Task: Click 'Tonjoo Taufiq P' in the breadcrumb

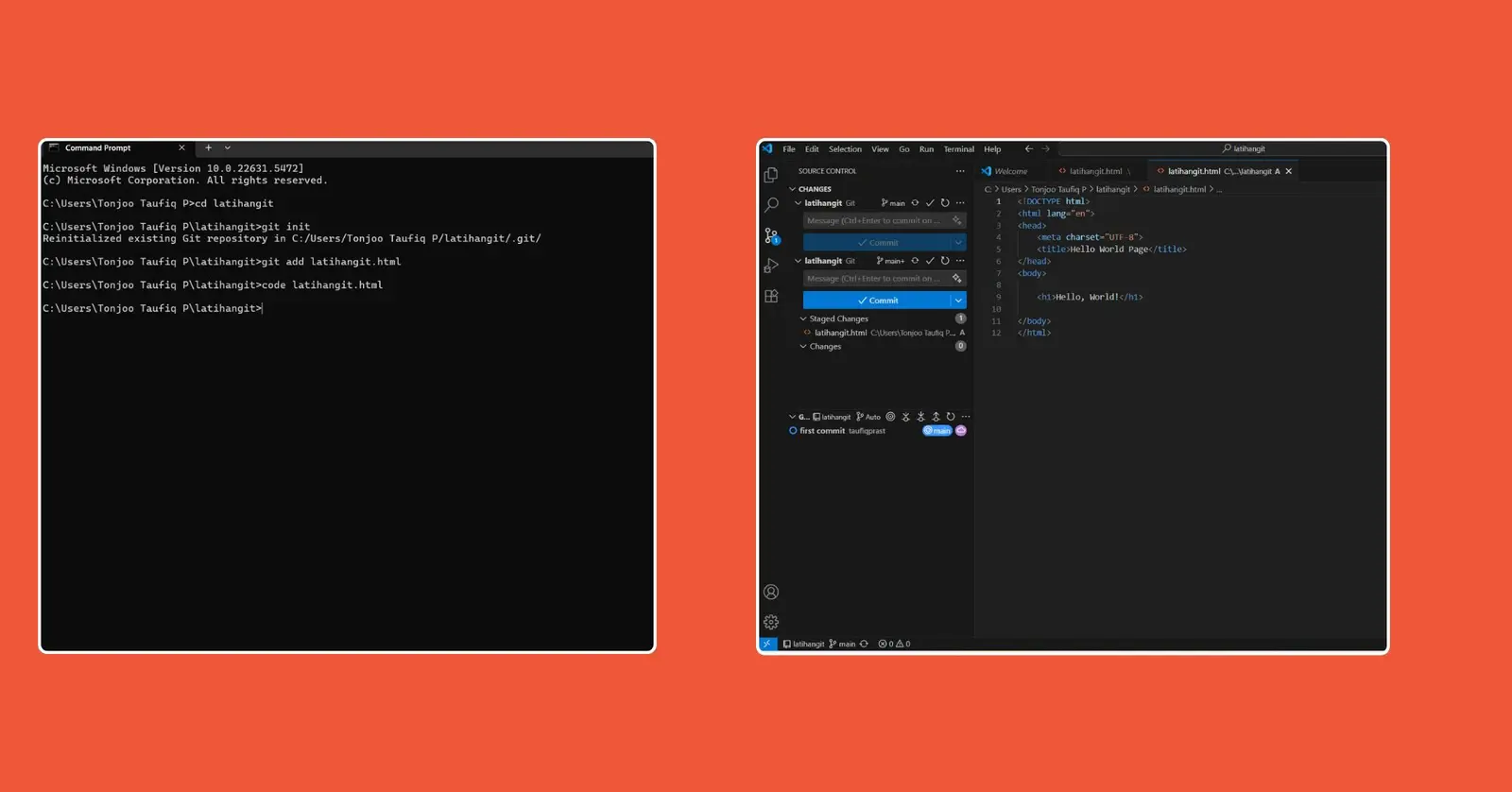Action: (x=1058, y=189)
